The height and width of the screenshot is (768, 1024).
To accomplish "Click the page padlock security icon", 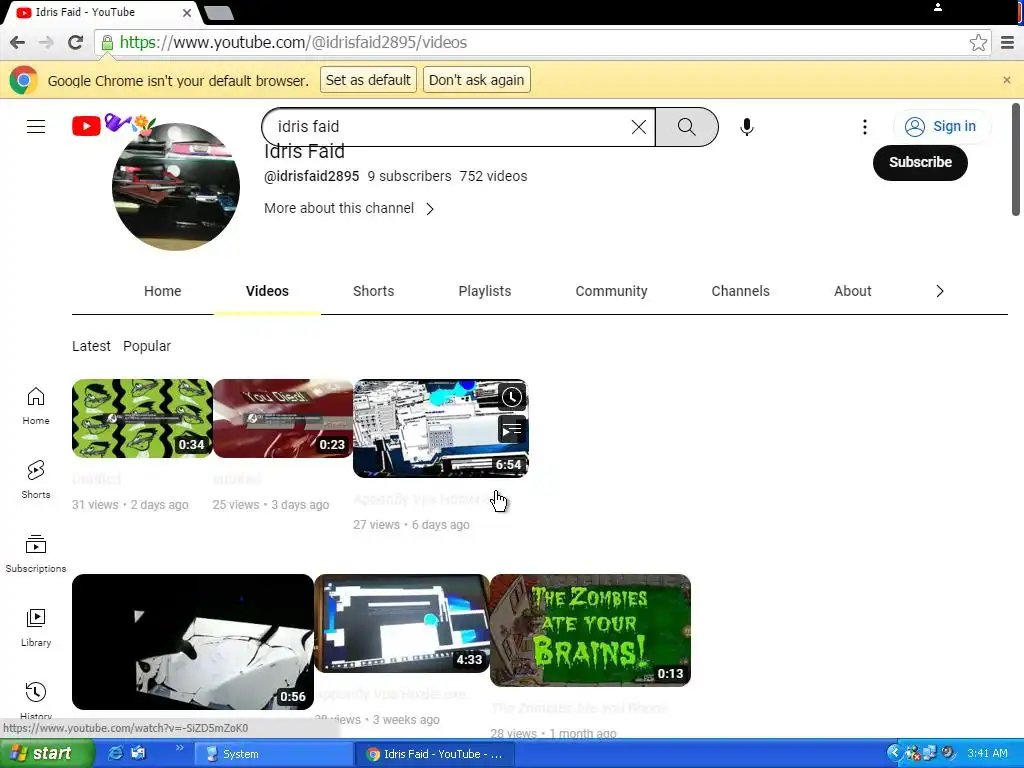I will pos(107,42).
